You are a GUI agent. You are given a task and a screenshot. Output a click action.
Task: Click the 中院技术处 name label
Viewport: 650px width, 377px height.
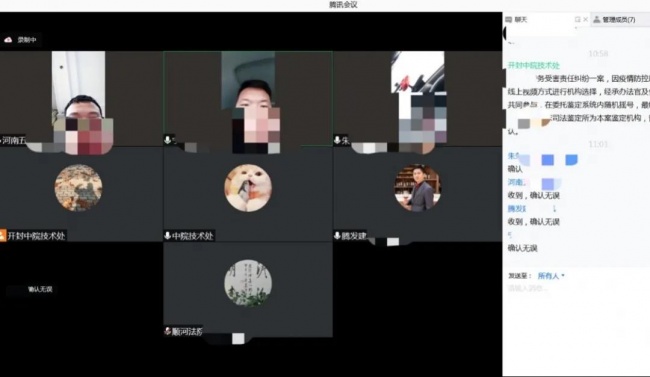193,236
